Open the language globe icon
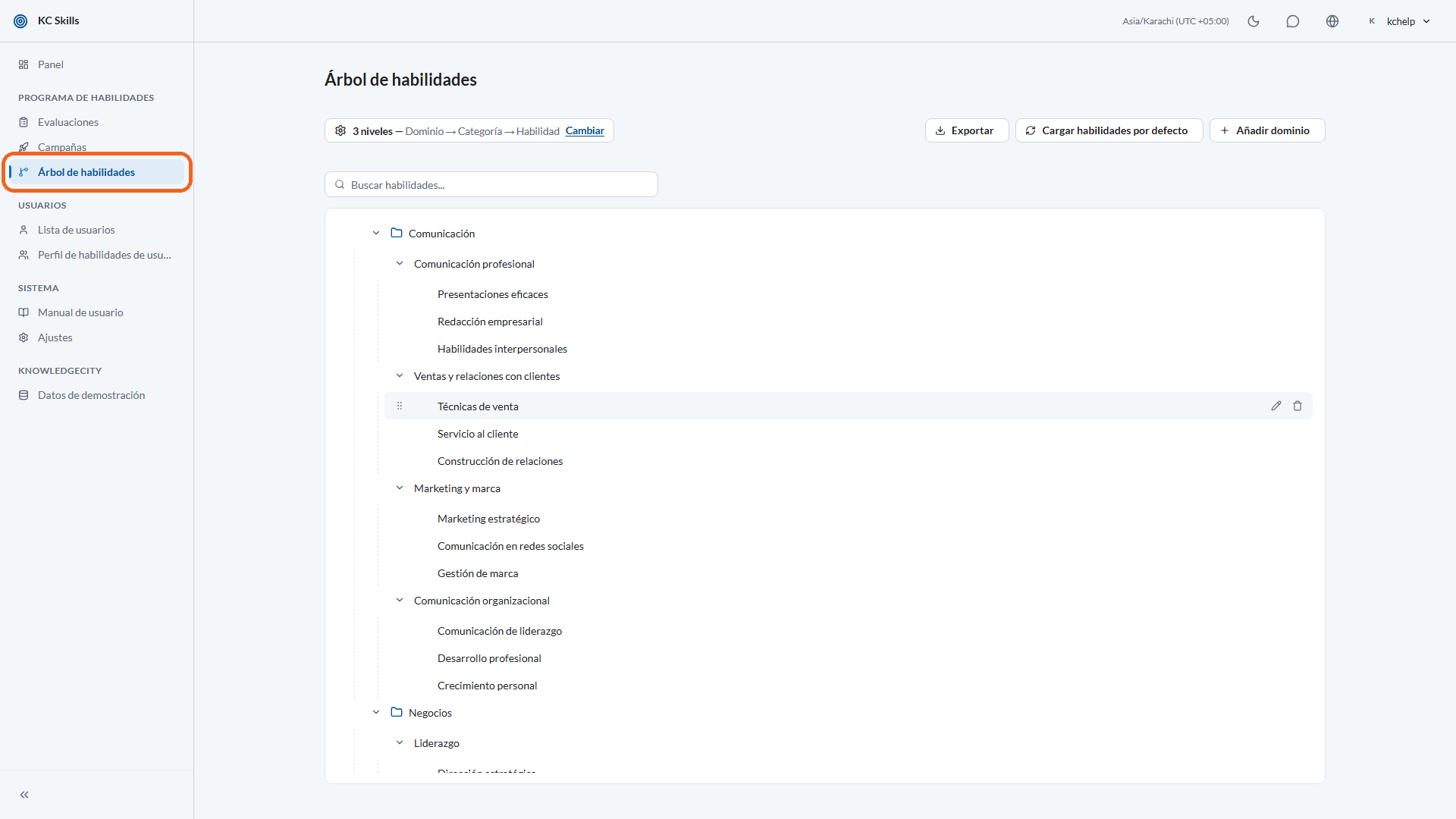Viewport: 1456px width, 819px height. pos(1332,21)
